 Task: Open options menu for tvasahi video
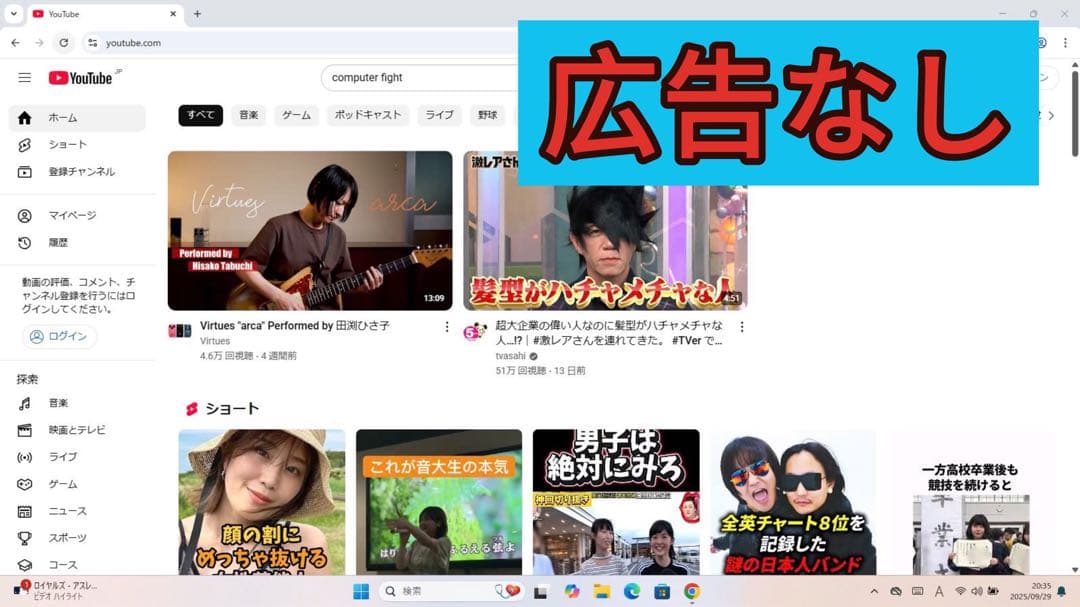point(742,327)
